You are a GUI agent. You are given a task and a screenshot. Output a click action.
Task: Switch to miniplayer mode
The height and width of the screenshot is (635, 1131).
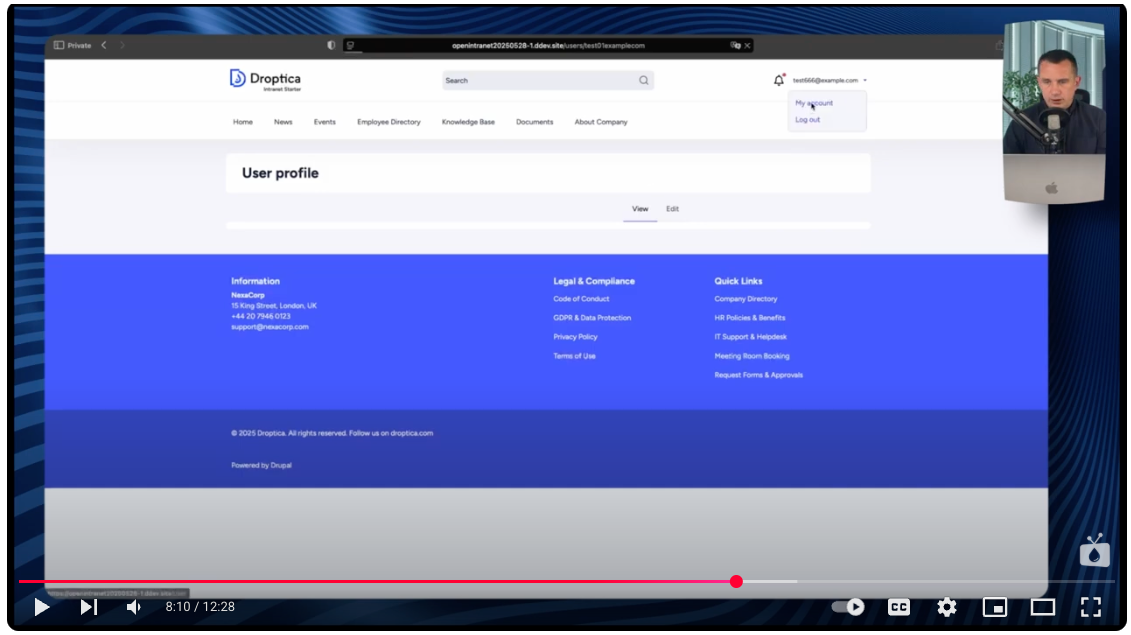coord(995,607)
